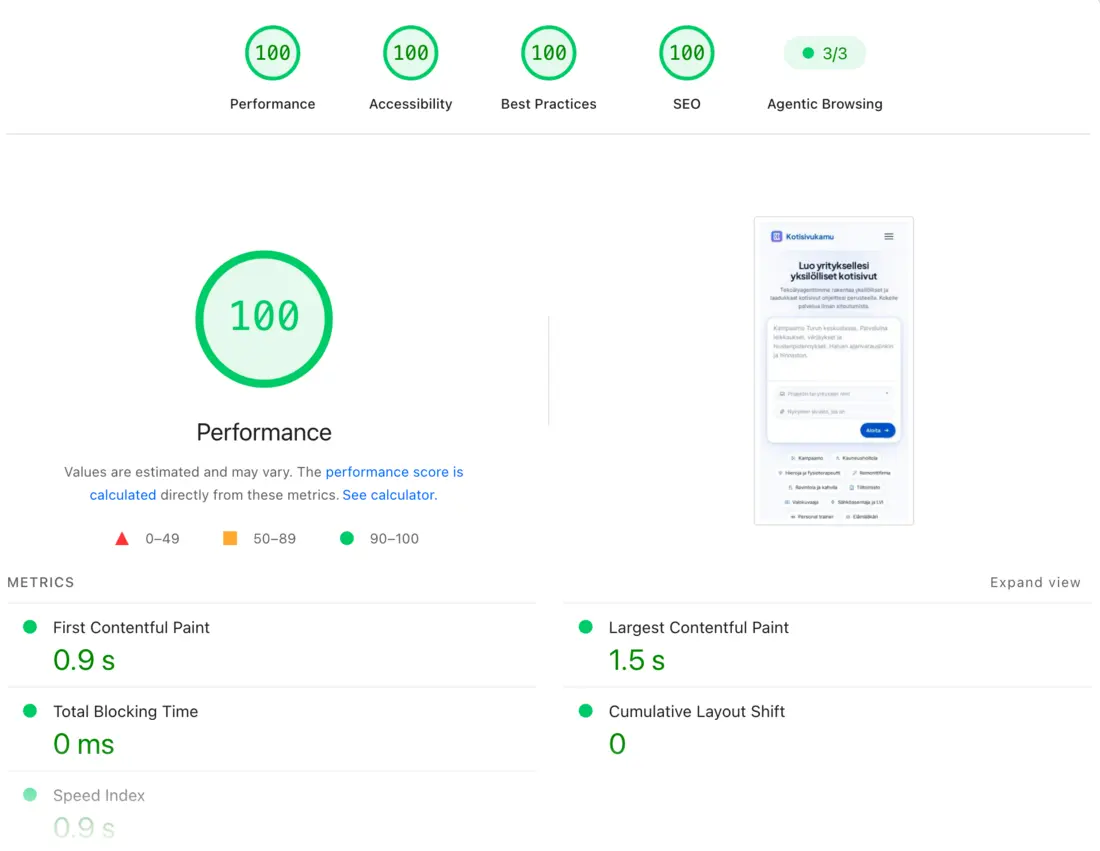
Task: Click the Performance 100 score gauge at top
Action: [272, 53]
